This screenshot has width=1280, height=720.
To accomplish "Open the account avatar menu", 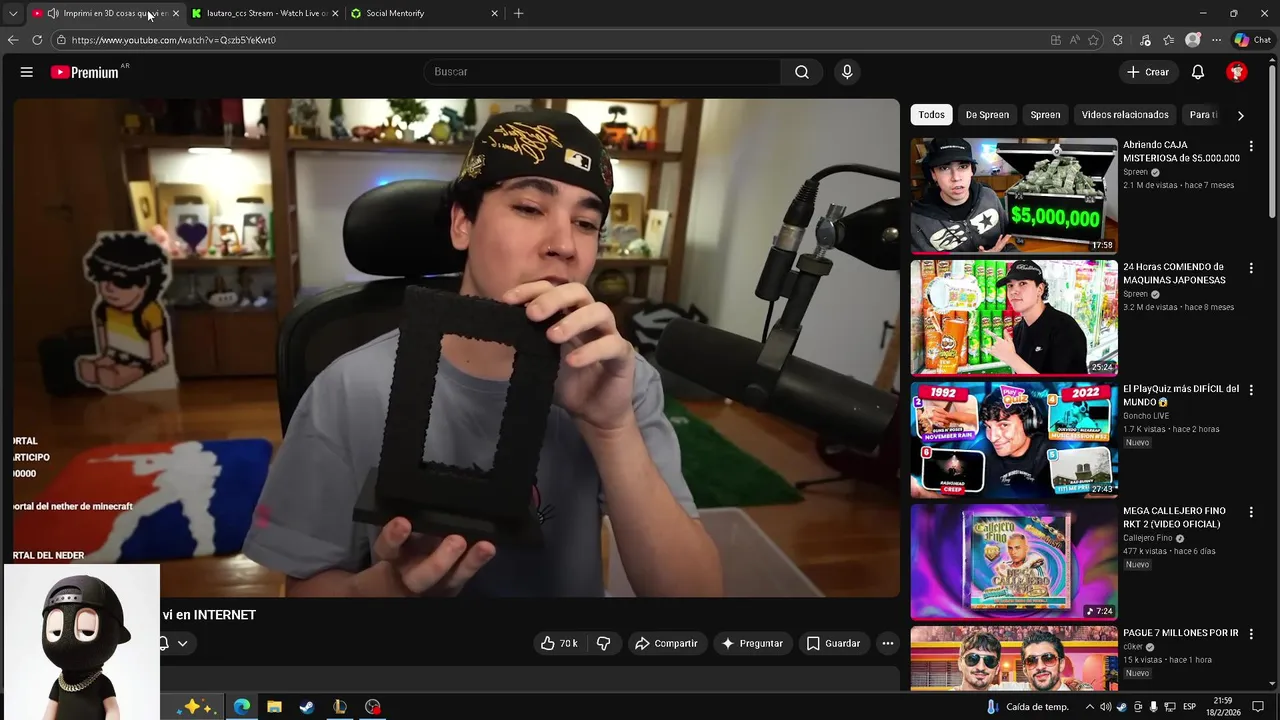I will (1237, 72).
